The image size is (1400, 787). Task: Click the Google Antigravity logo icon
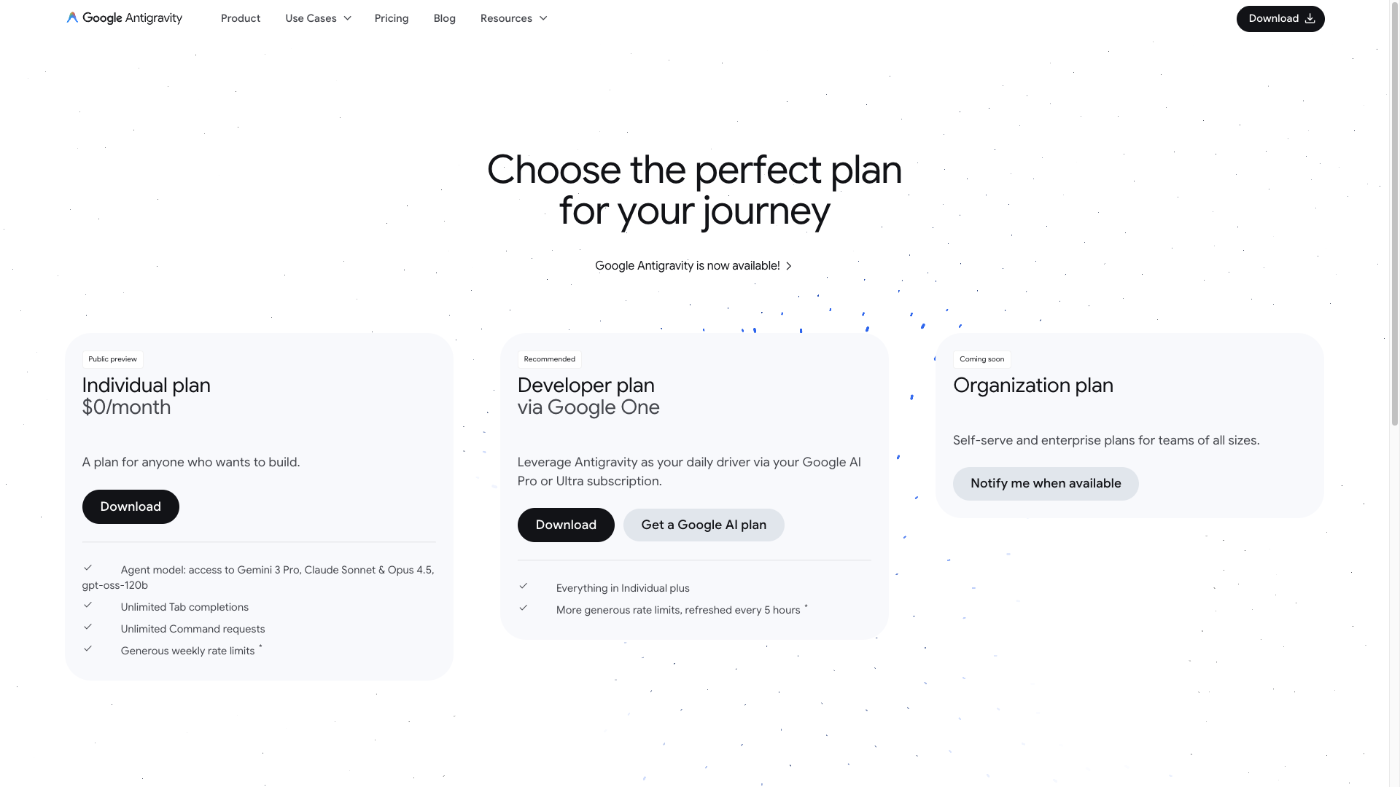click(x=72, y=18)
